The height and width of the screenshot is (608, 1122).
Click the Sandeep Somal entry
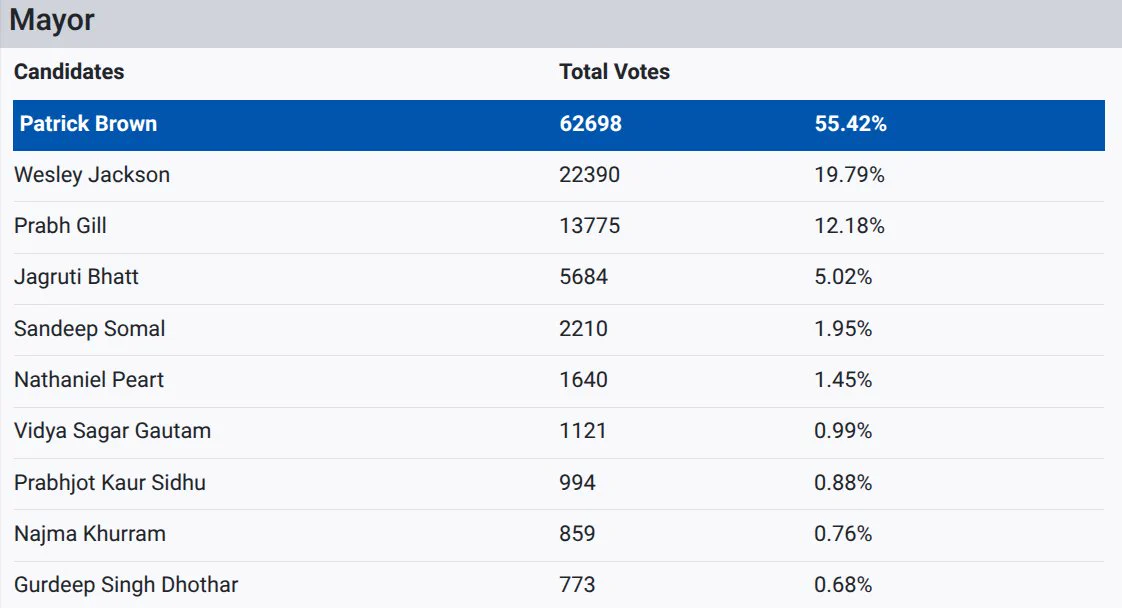pos(89,329)
